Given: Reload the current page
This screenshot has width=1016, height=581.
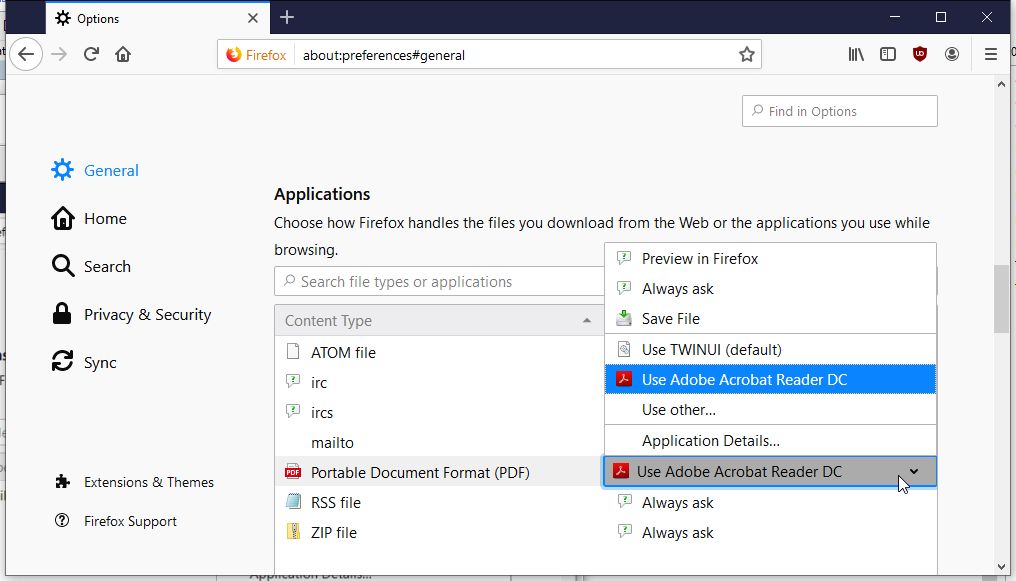Looking at the screenshot, I should coord(91,54).
